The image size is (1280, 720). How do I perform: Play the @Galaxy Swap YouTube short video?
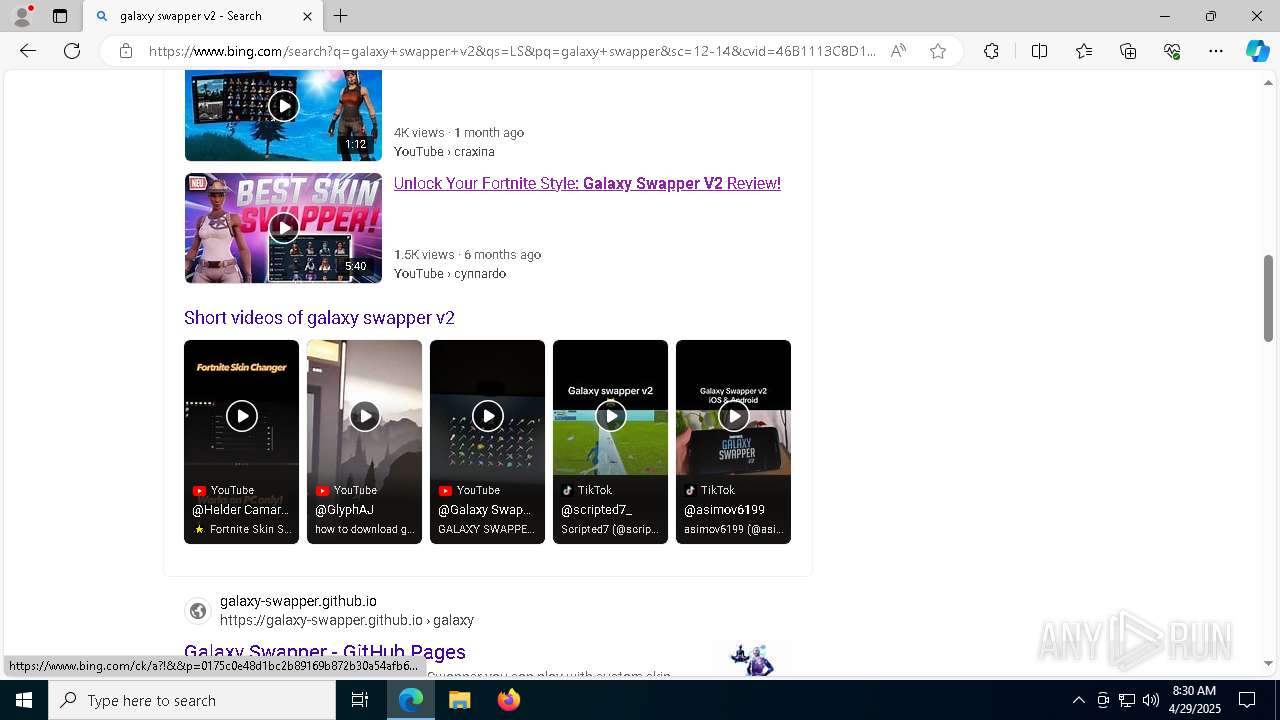(x=487, y=442)
